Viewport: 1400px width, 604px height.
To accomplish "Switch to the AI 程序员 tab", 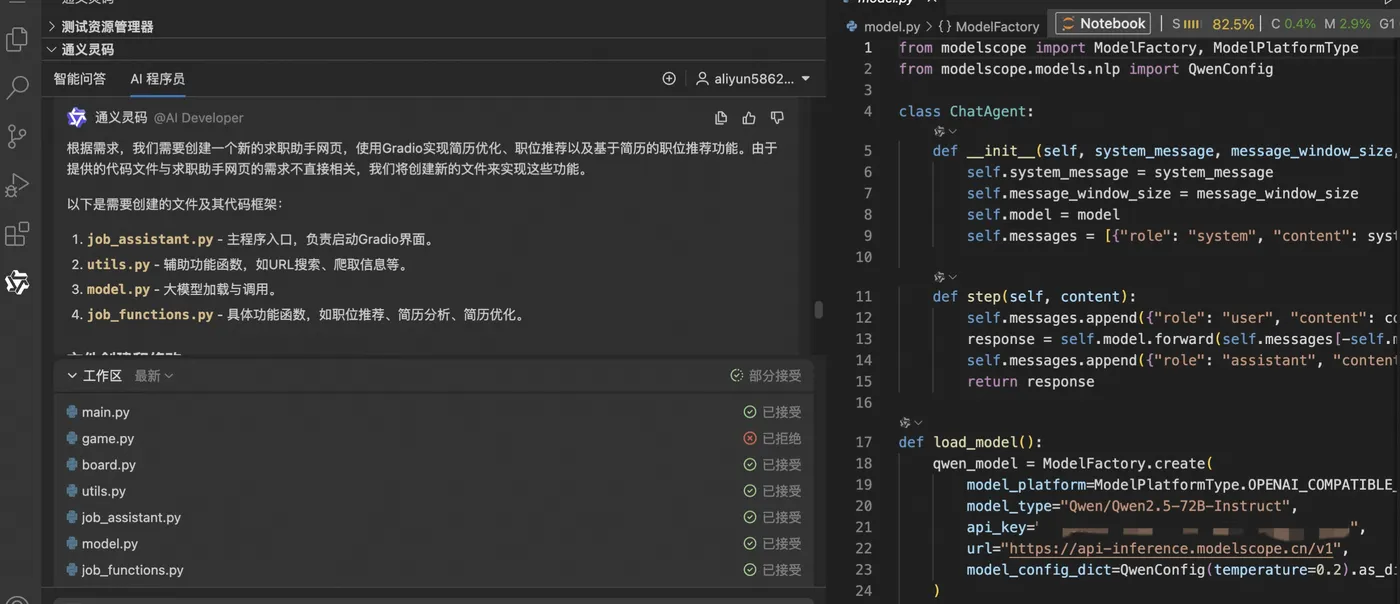I will (158, 79).
